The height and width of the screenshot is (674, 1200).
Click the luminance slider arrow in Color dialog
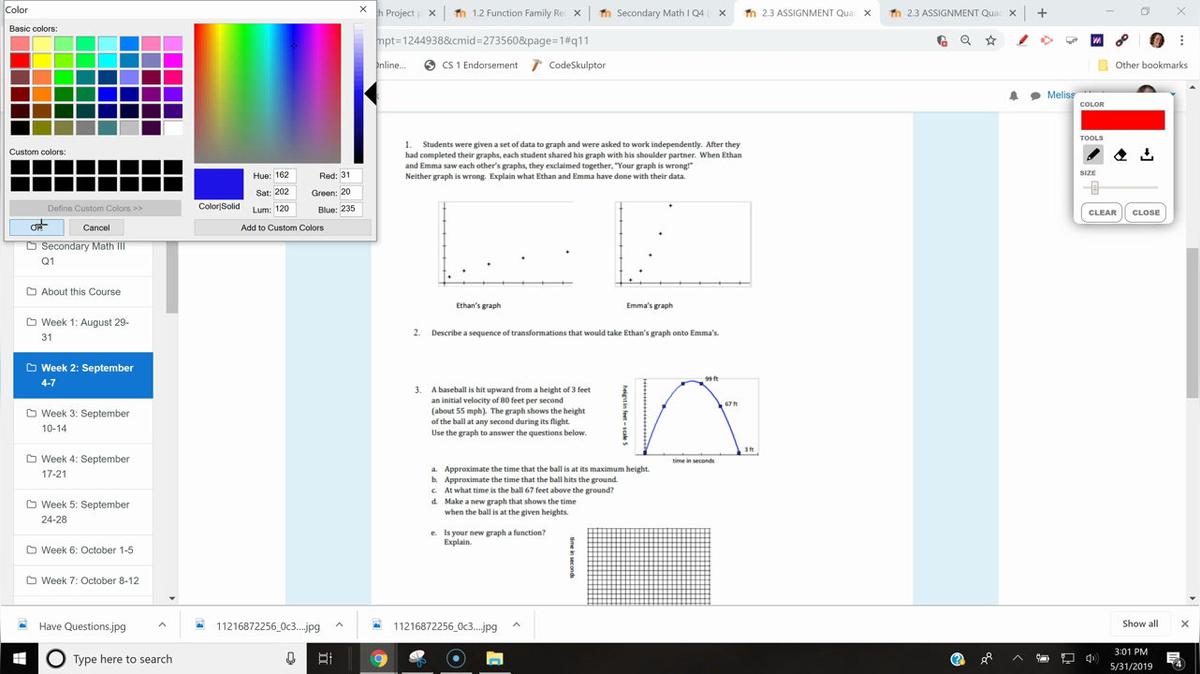[371, 94]
